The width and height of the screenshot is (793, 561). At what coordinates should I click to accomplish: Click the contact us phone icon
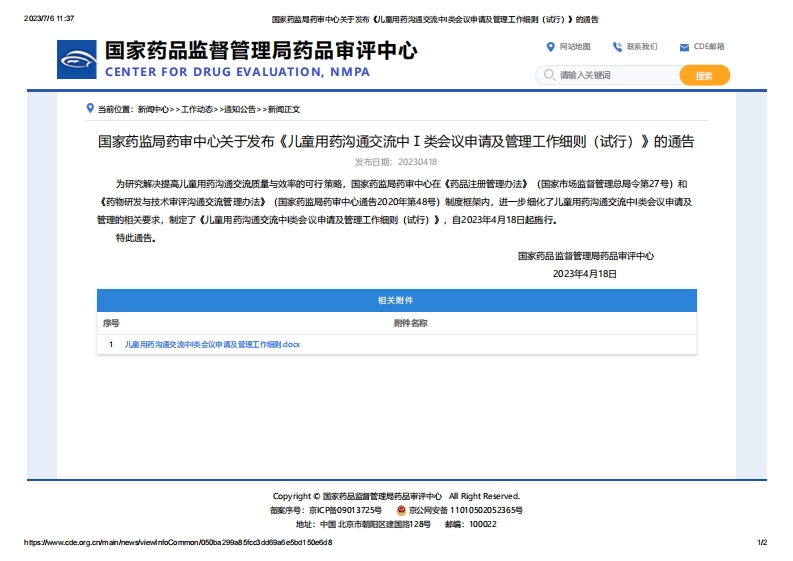(617, 47)
